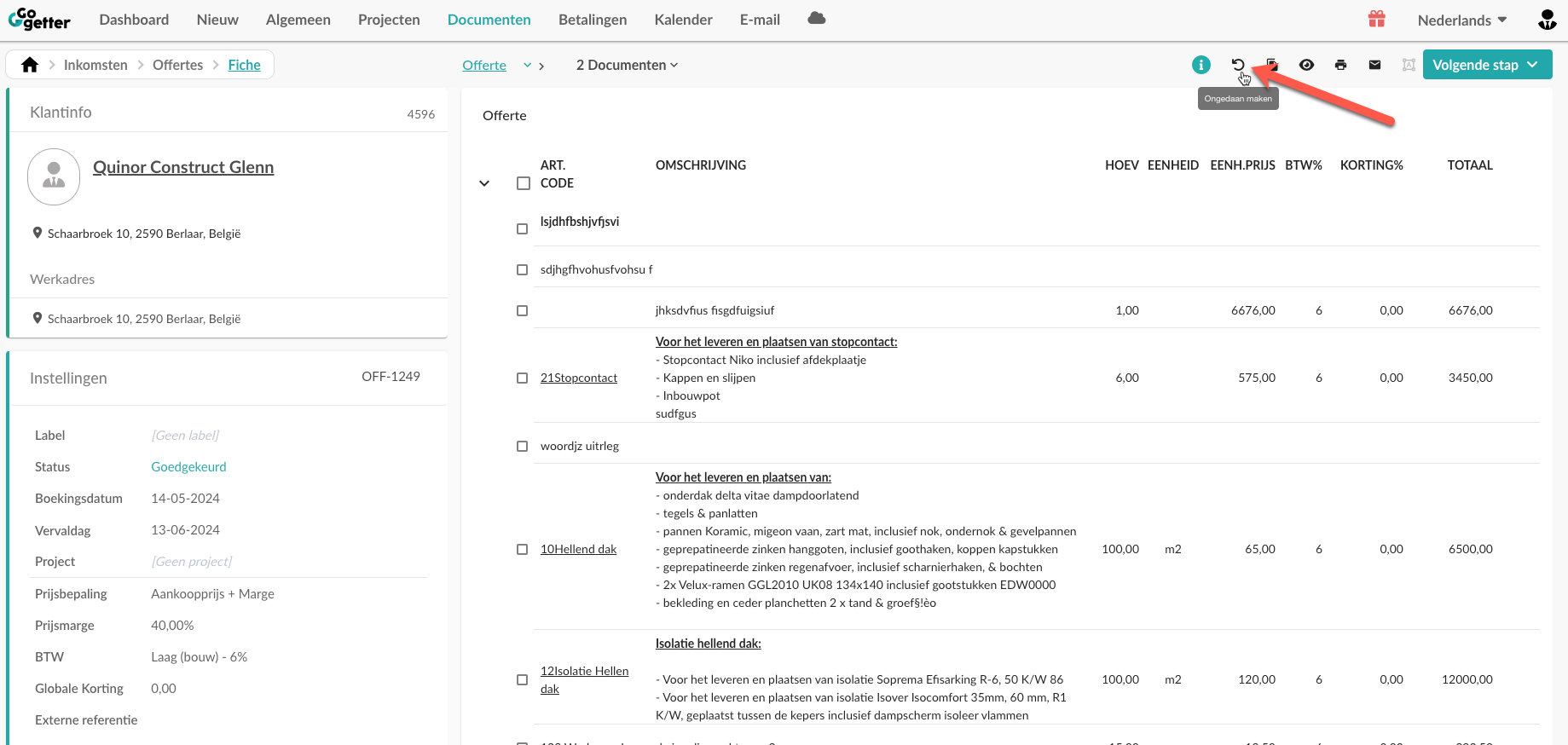
Task: Click the Prijsbepaling value Aankoopprijs + Marge
Action: (x=213, y=593)
